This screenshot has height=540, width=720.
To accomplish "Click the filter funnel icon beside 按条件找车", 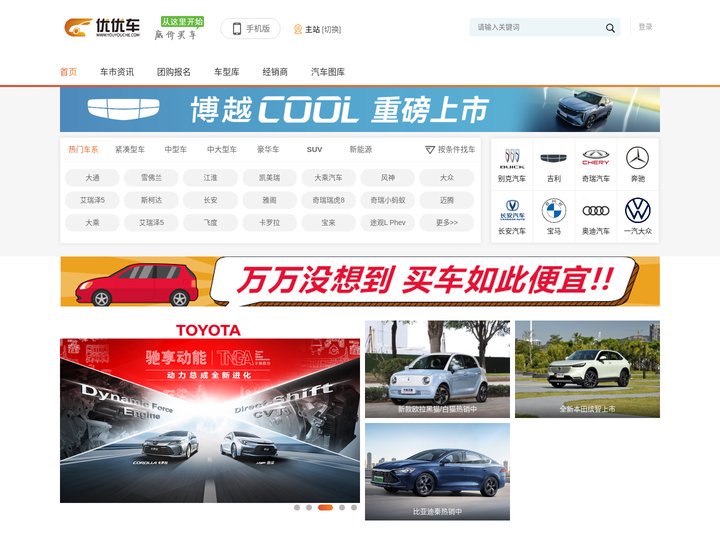I will (x=430, y=150).
